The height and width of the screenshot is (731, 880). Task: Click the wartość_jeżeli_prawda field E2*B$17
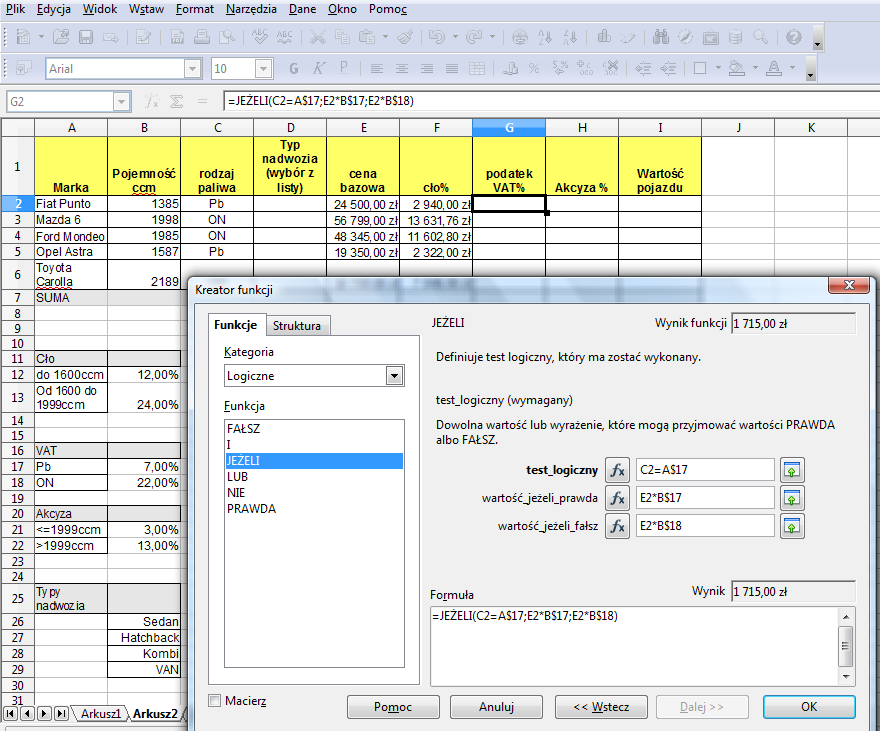[705, 498]
